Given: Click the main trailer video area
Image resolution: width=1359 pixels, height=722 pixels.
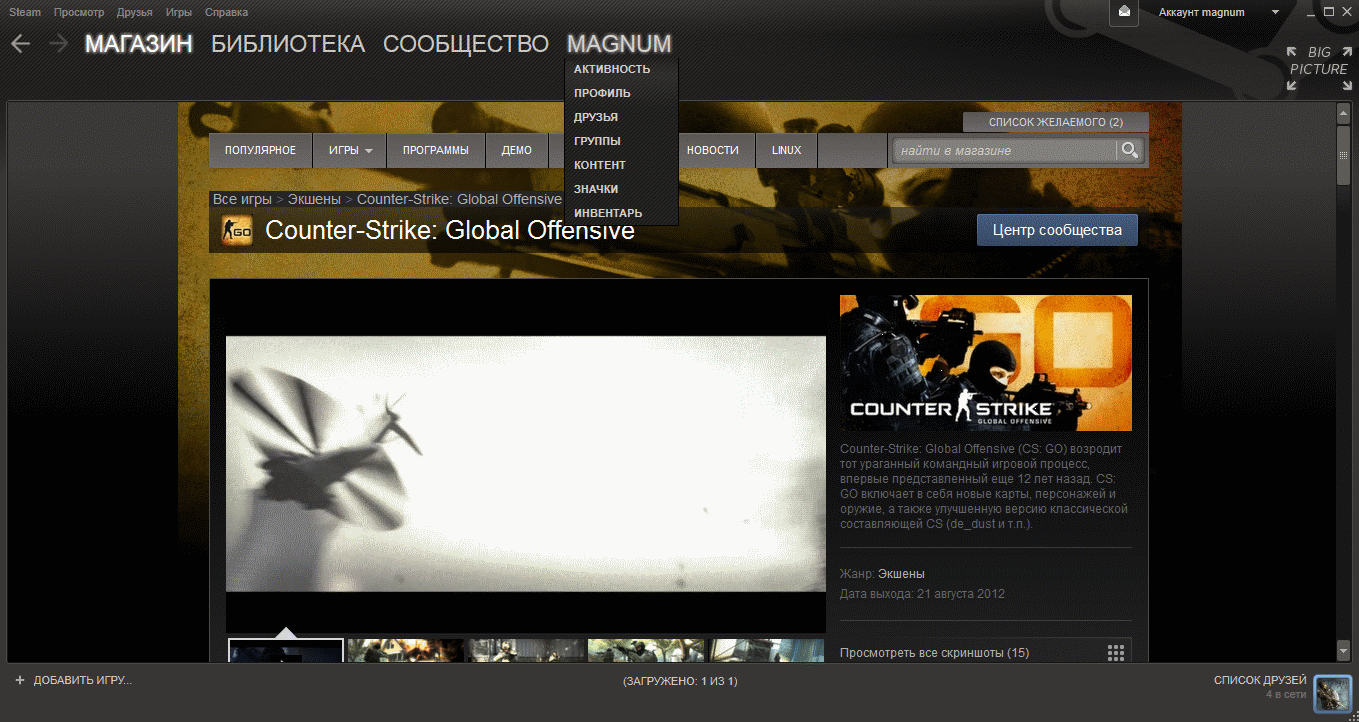Looking at the screenshot, I should pyautogui.click(x=526, y=464).
